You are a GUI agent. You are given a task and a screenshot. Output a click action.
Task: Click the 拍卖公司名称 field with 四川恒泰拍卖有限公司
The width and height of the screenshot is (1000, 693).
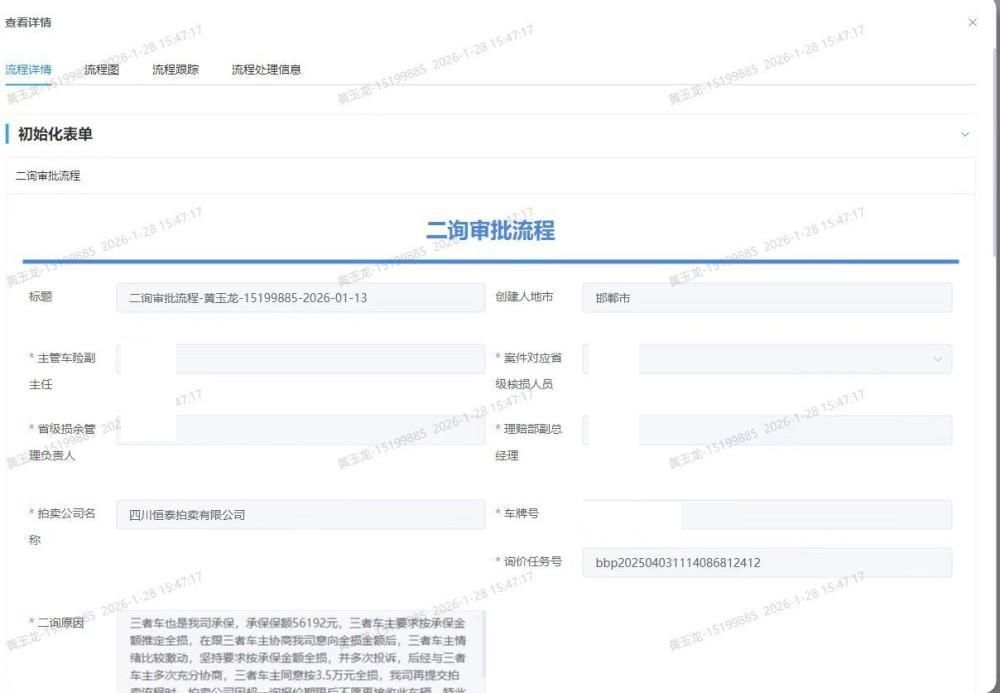click(x=300, y=515)
